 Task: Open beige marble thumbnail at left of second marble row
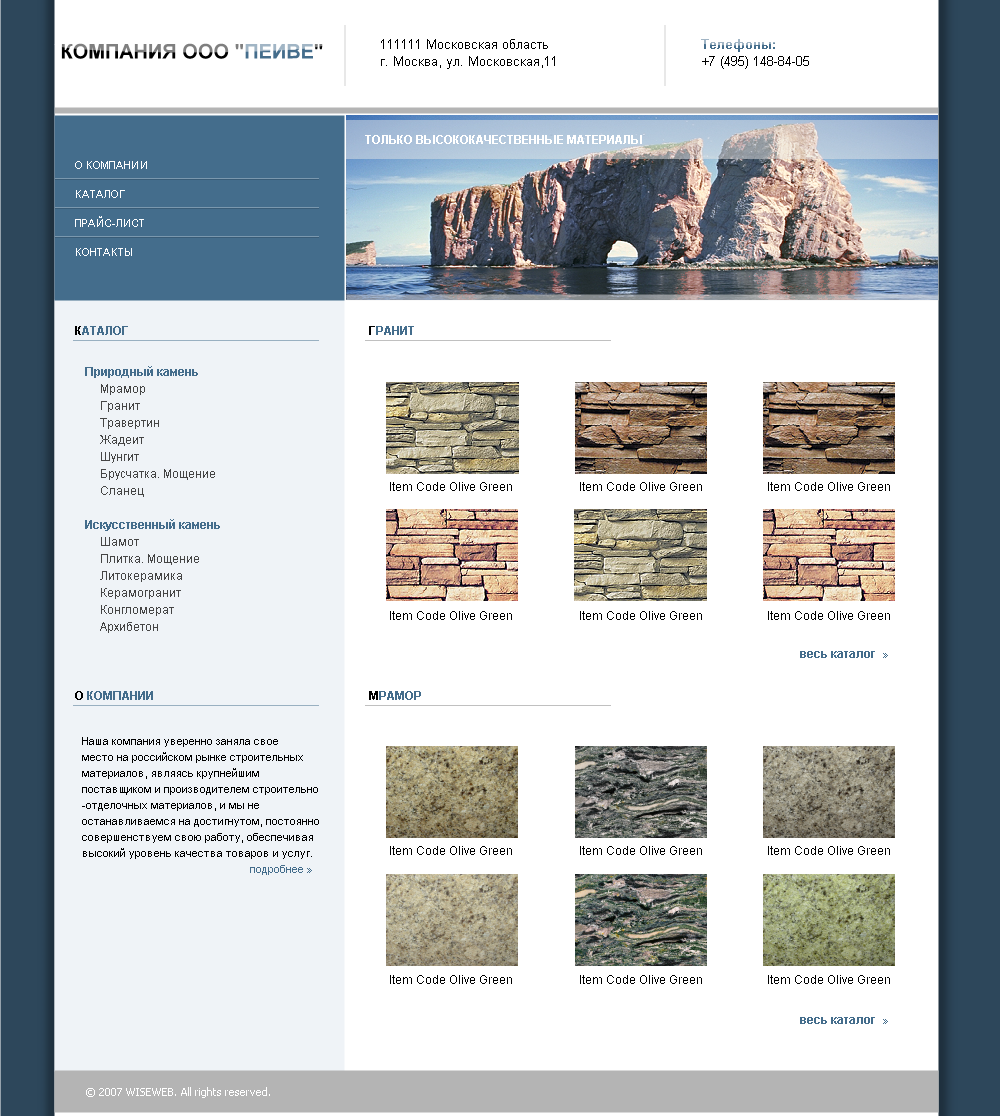click(x=452, y=920)
